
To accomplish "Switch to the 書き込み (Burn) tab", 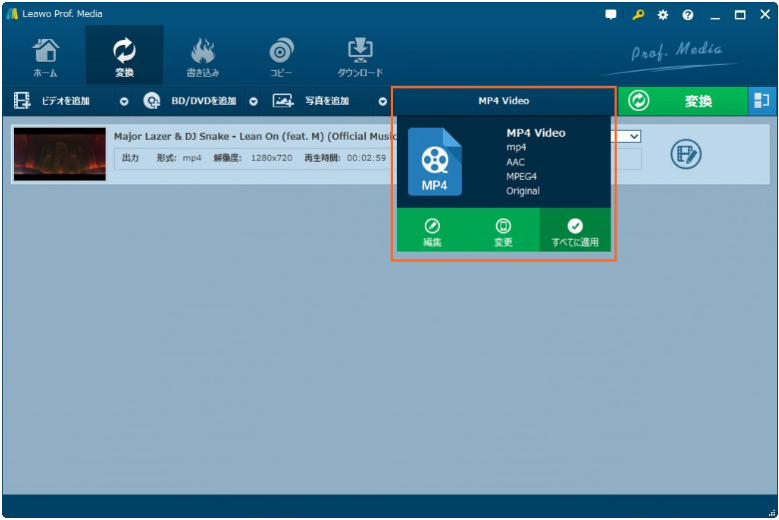I will coord(202,57).
